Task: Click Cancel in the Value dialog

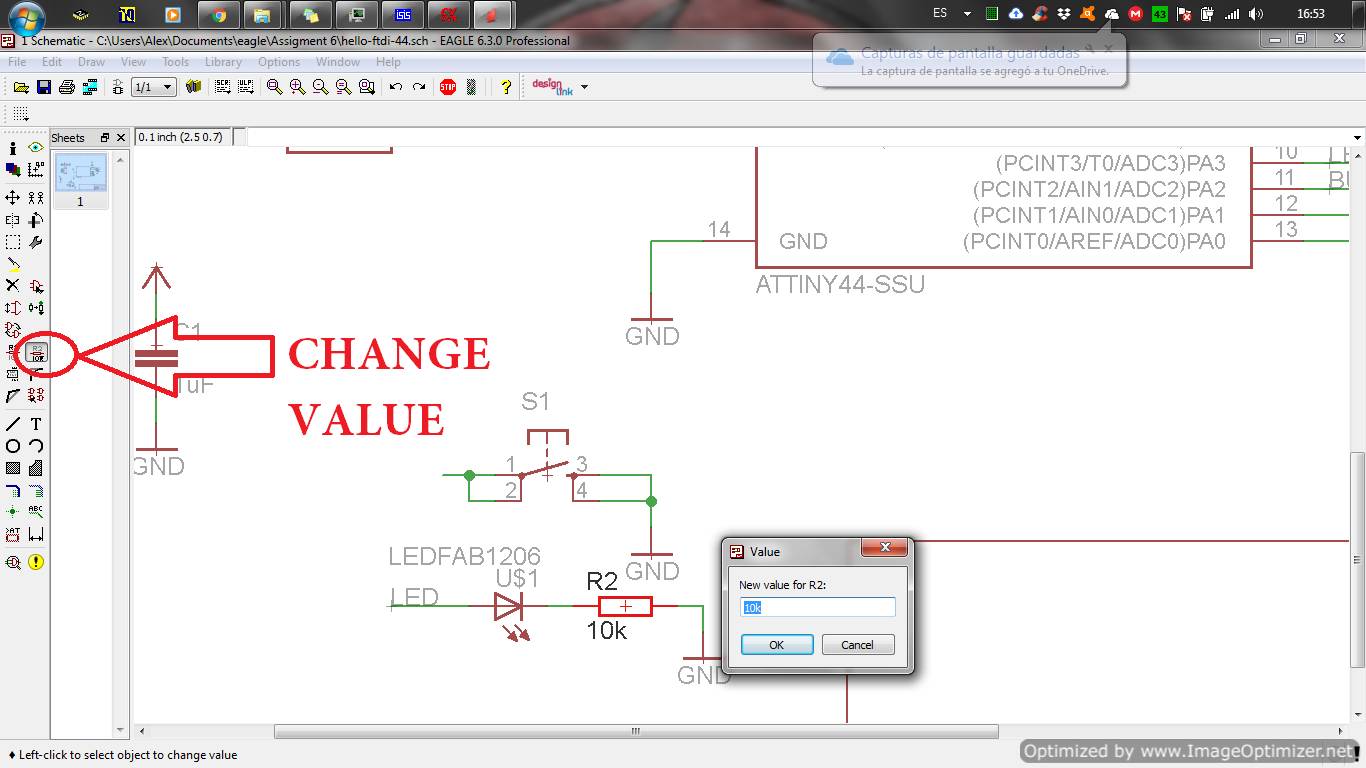Action: point(857,645)
